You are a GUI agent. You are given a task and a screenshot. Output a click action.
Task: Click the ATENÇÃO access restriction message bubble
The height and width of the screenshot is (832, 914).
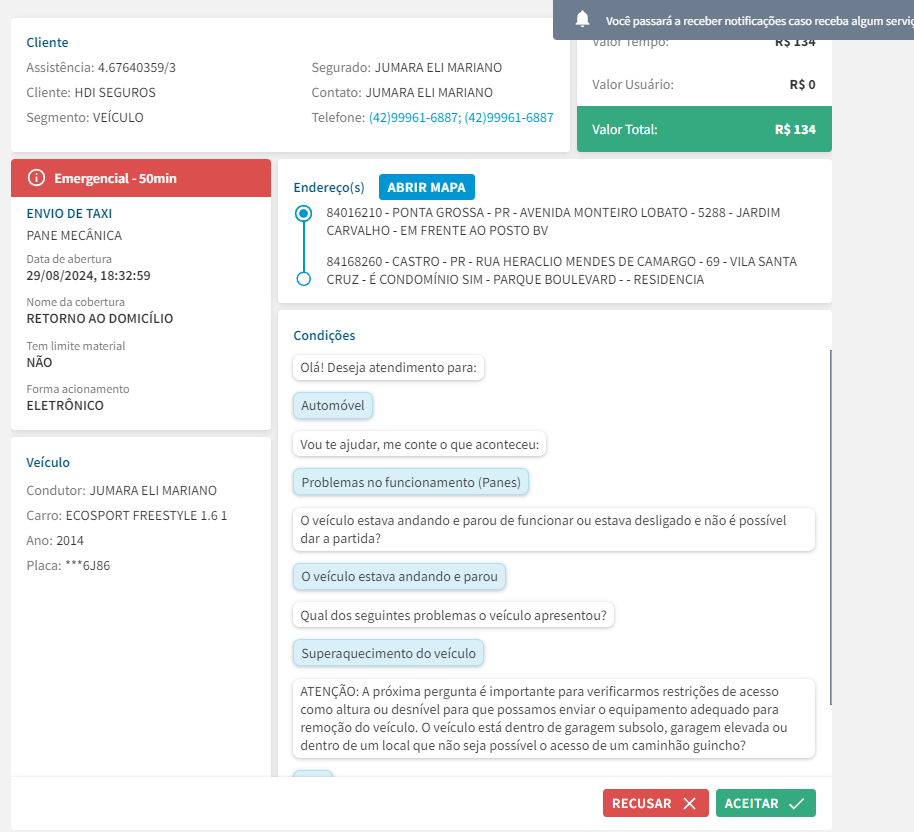pos(554,718)
